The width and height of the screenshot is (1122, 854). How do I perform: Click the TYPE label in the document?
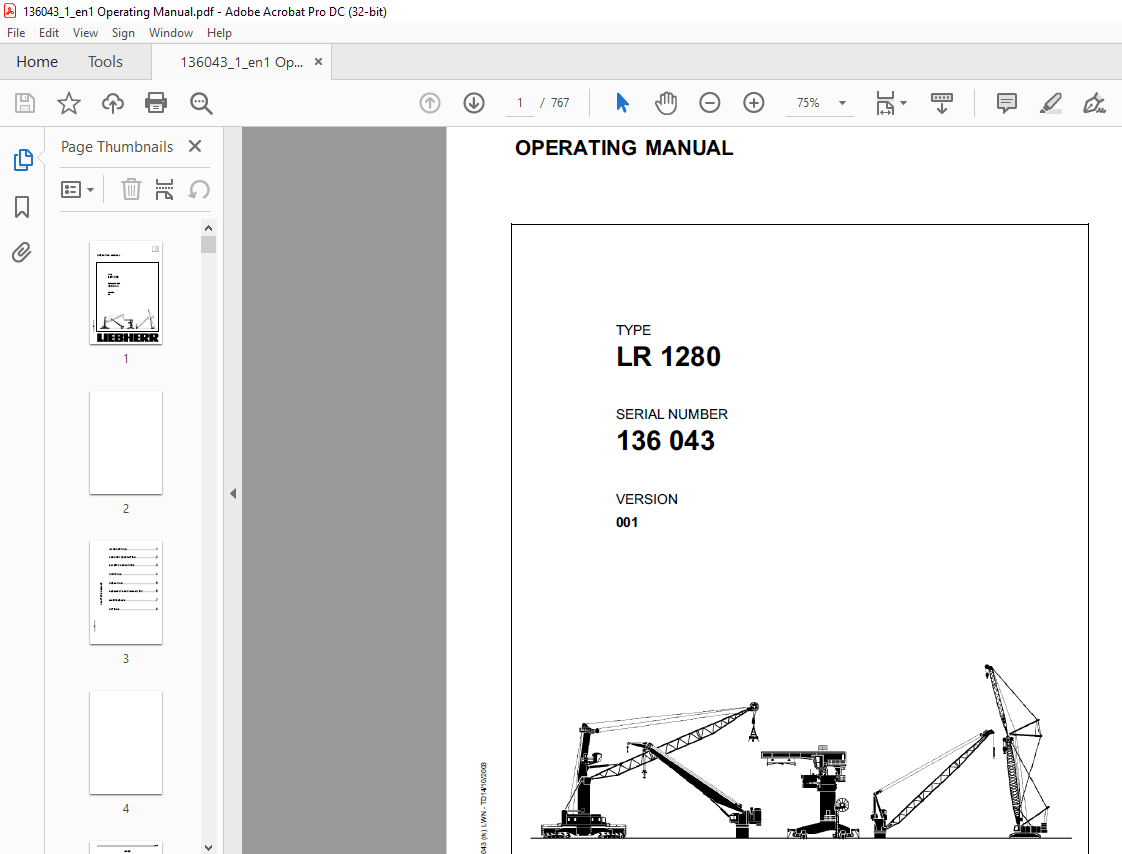[x=633, y=330]
